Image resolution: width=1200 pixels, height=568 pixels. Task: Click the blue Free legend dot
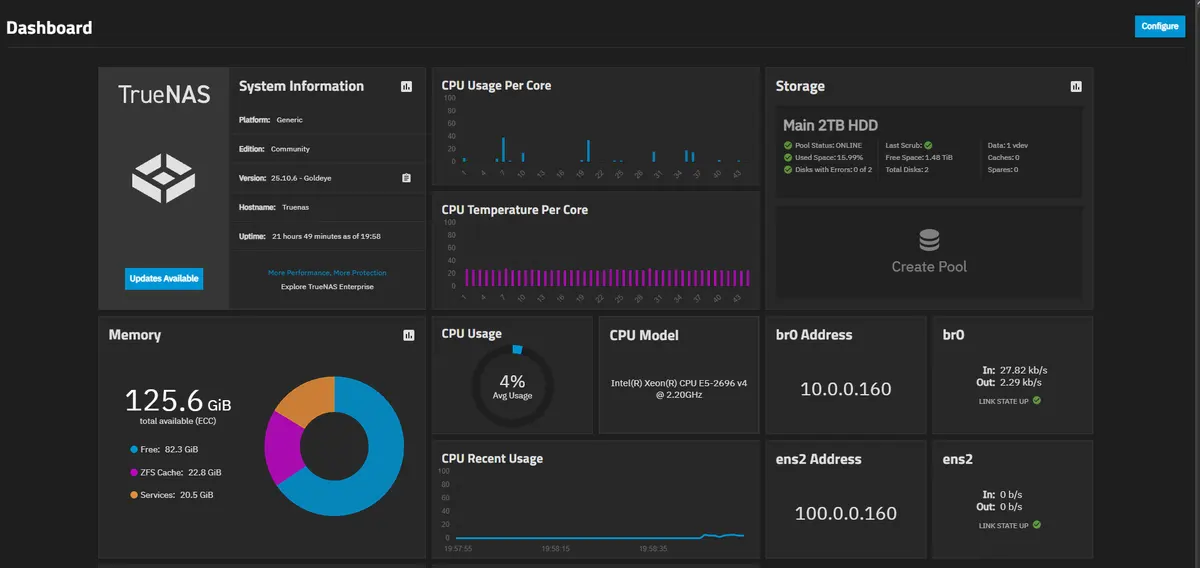tap(134, 450)
